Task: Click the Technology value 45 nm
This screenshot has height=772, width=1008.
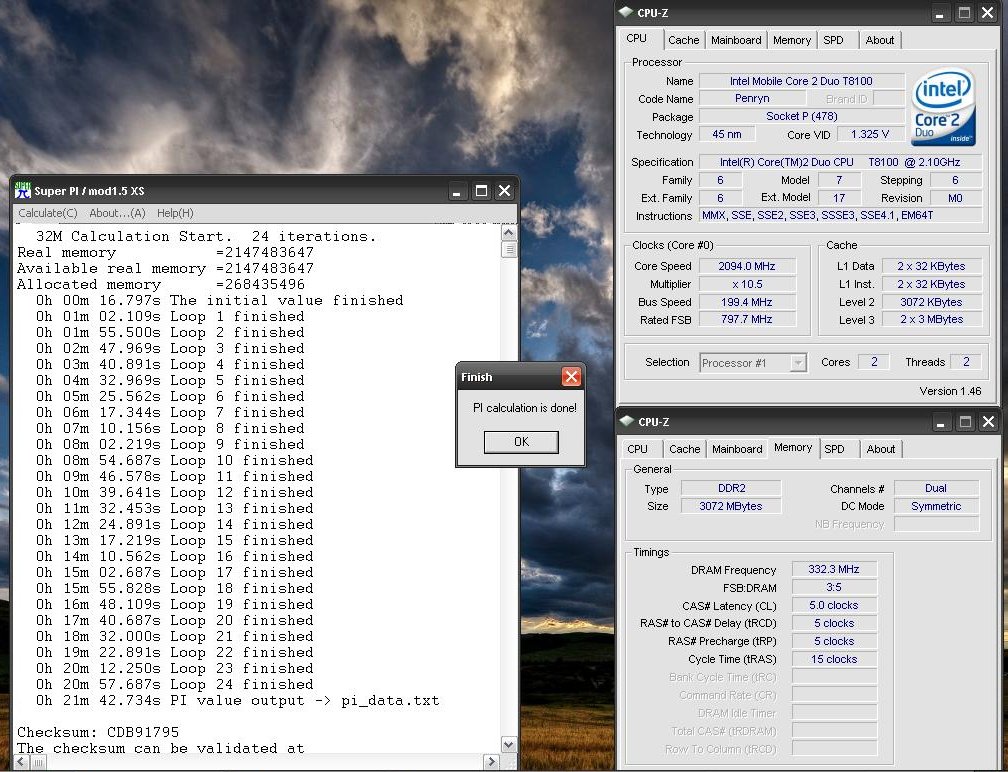Action: tap(727, 134)
